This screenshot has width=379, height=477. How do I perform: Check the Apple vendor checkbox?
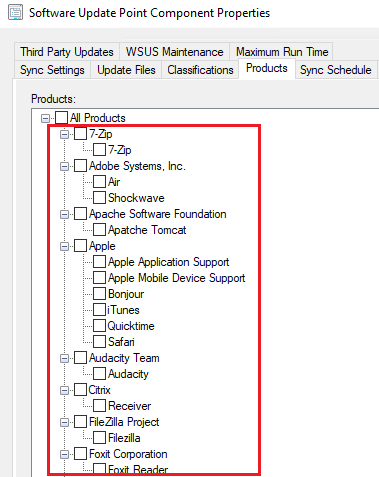pyautogui.click(x=80, y=246)
